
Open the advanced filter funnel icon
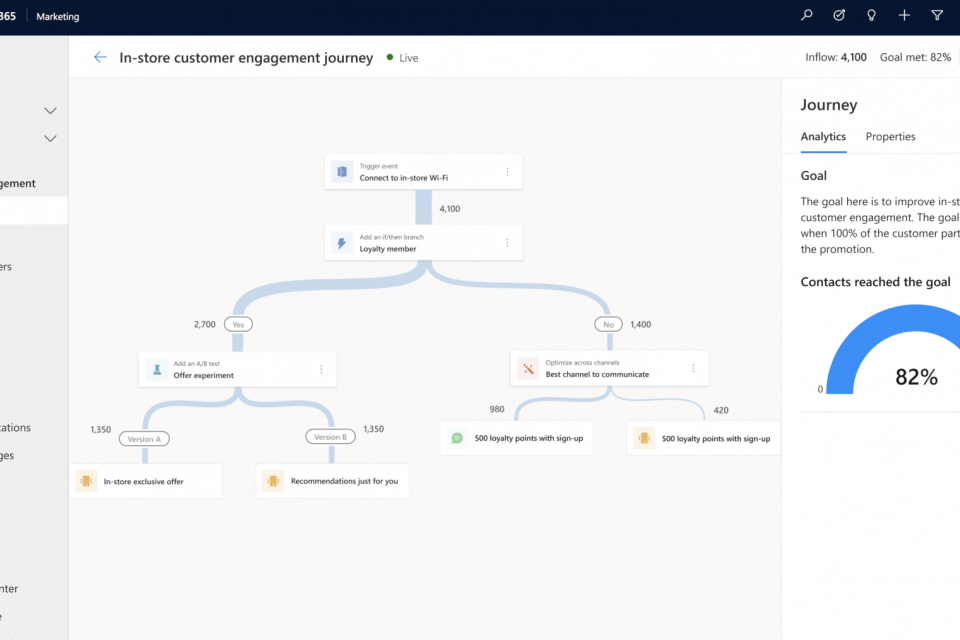pyautogui.click(x=937, y=16)
